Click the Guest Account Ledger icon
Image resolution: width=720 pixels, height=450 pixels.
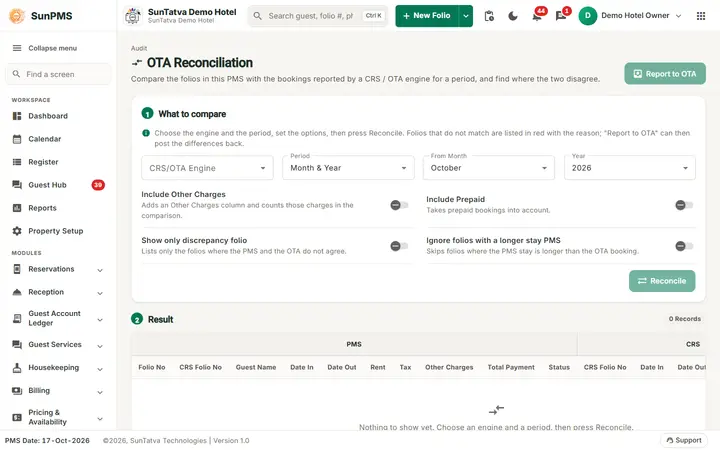pyautogui.click(x=17, y=318)
